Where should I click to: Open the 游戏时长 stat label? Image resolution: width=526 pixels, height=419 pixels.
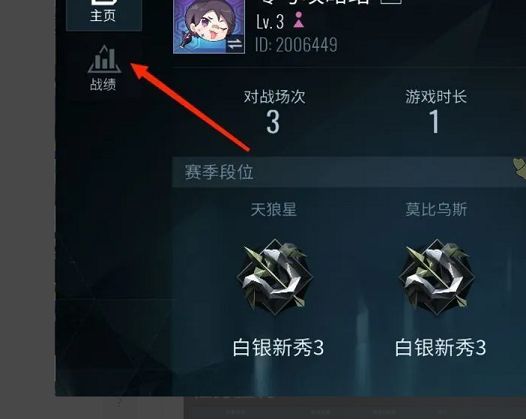[436, 97]
